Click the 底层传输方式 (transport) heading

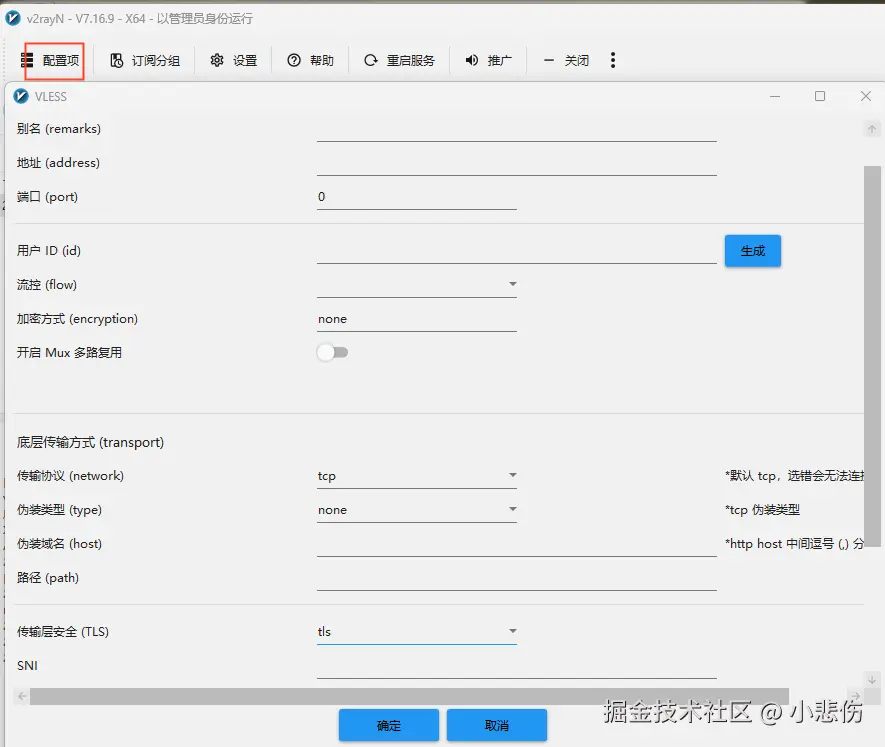(x=90, y=442)
